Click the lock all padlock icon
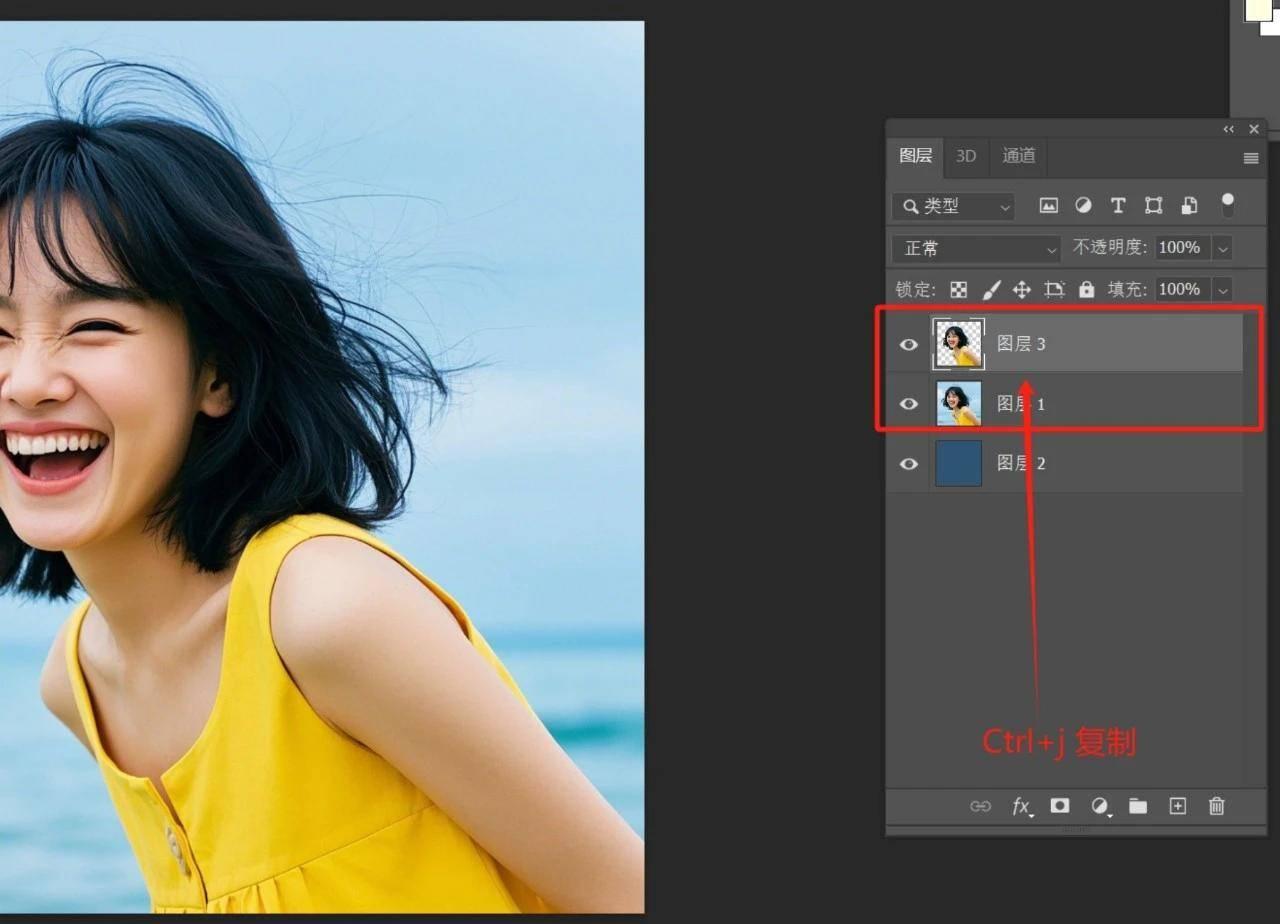Screen dimensions: 1280x924 point(1087,290)
